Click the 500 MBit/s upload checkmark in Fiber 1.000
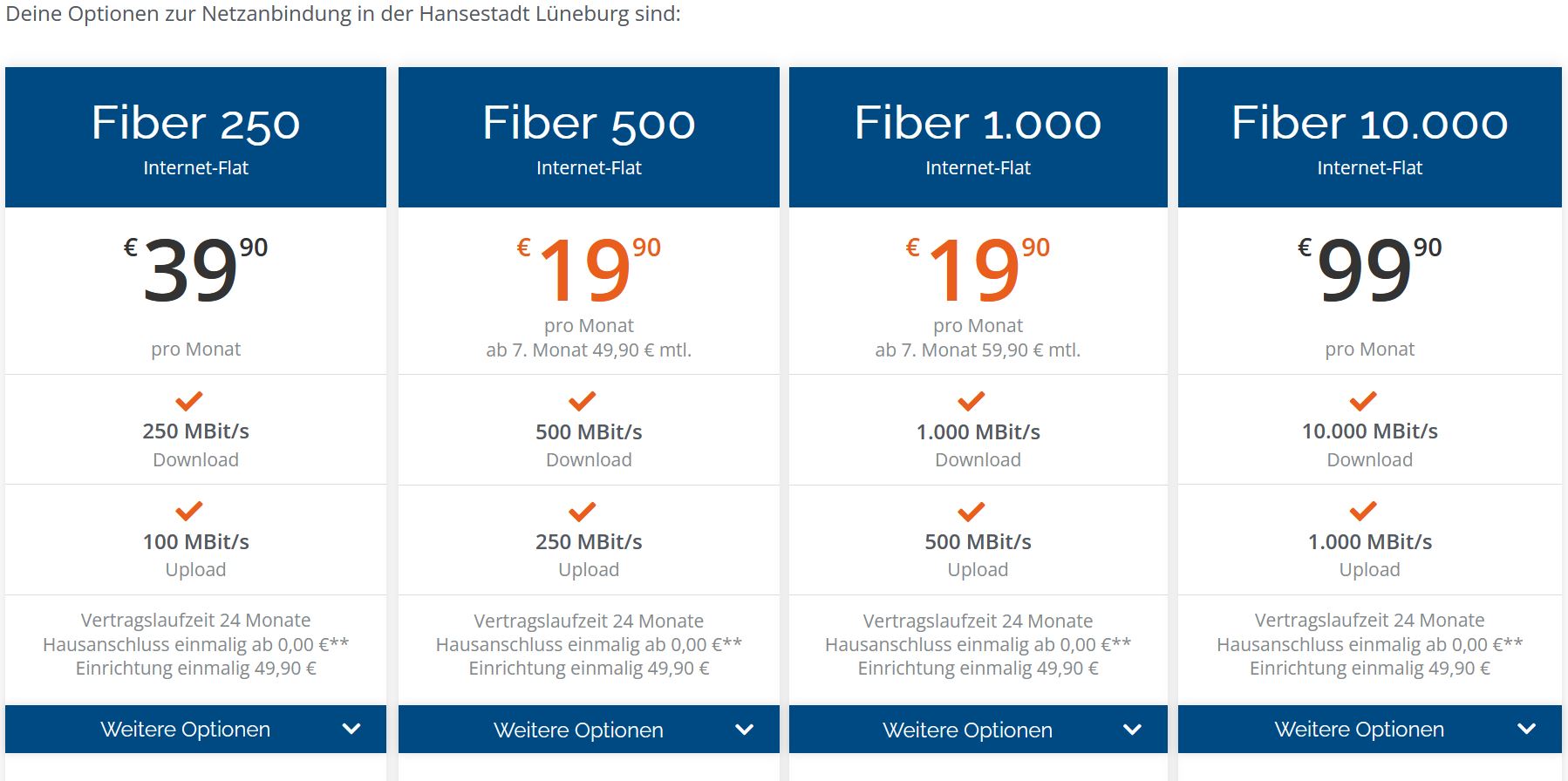This screenshot has width=1568, height=781. click(x=971, y=511)
